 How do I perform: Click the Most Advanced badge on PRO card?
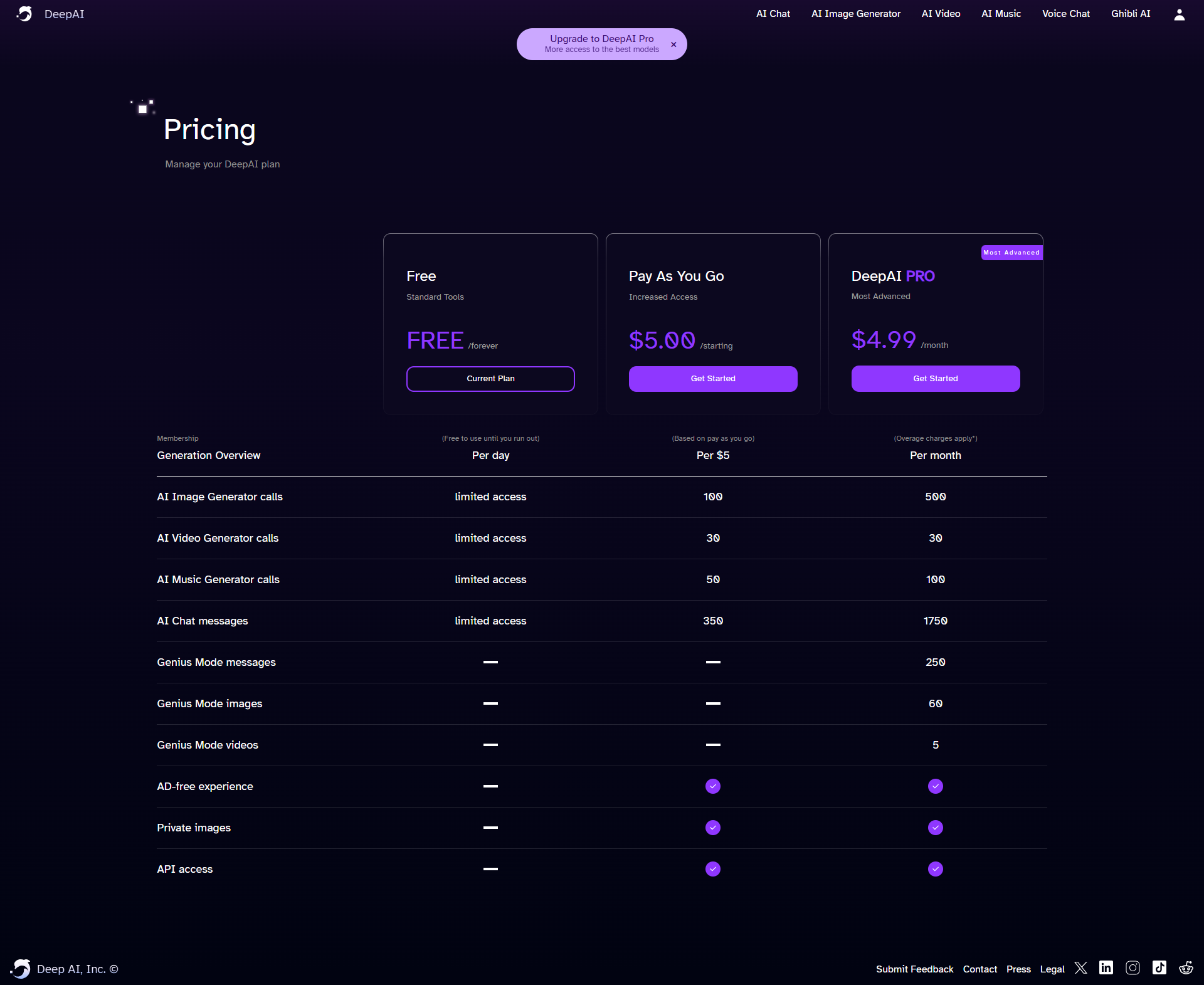(1011, 253)
